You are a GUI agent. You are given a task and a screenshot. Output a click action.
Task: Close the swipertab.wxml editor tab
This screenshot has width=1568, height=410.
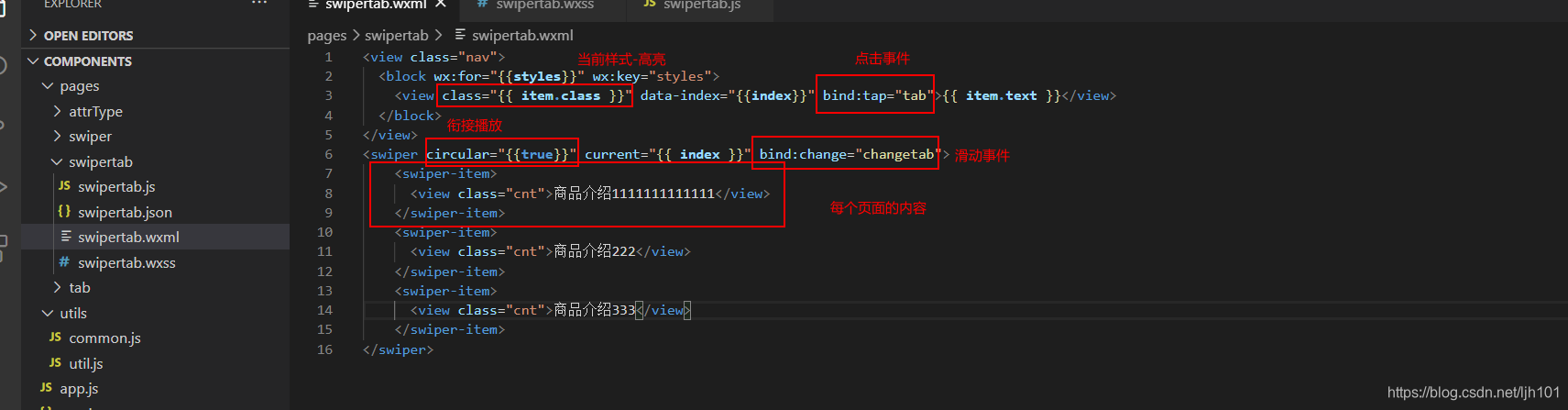(441, 4)
